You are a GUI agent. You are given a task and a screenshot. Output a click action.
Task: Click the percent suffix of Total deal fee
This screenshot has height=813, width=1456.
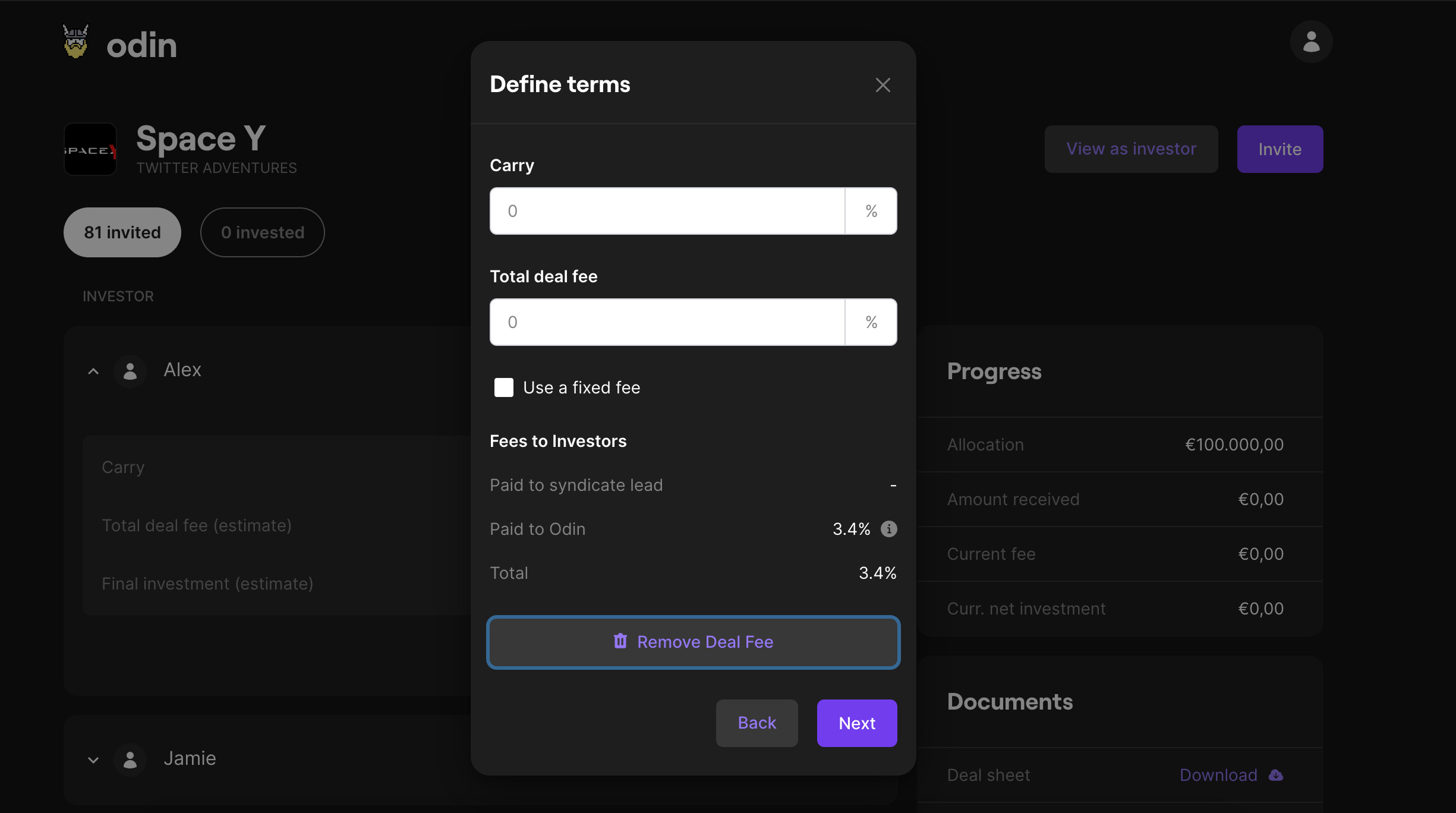871,322
